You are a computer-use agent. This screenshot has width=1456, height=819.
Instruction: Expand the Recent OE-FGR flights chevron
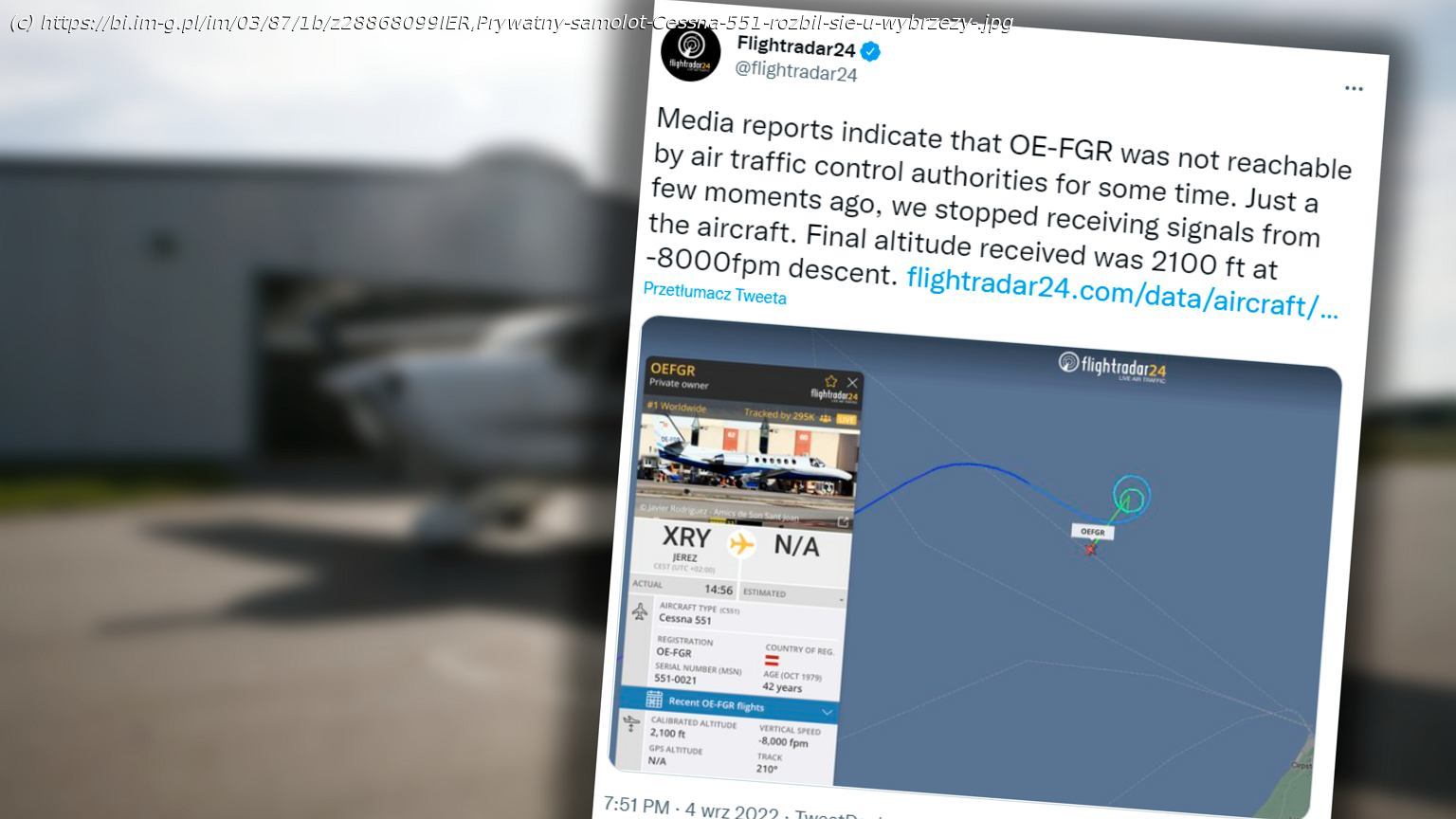[x=827, y=712]
